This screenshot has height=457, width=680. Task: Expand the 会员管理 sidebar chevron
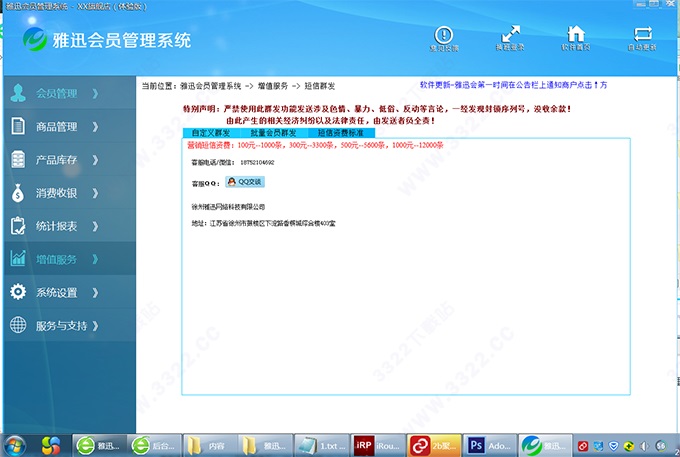point(95,94)
